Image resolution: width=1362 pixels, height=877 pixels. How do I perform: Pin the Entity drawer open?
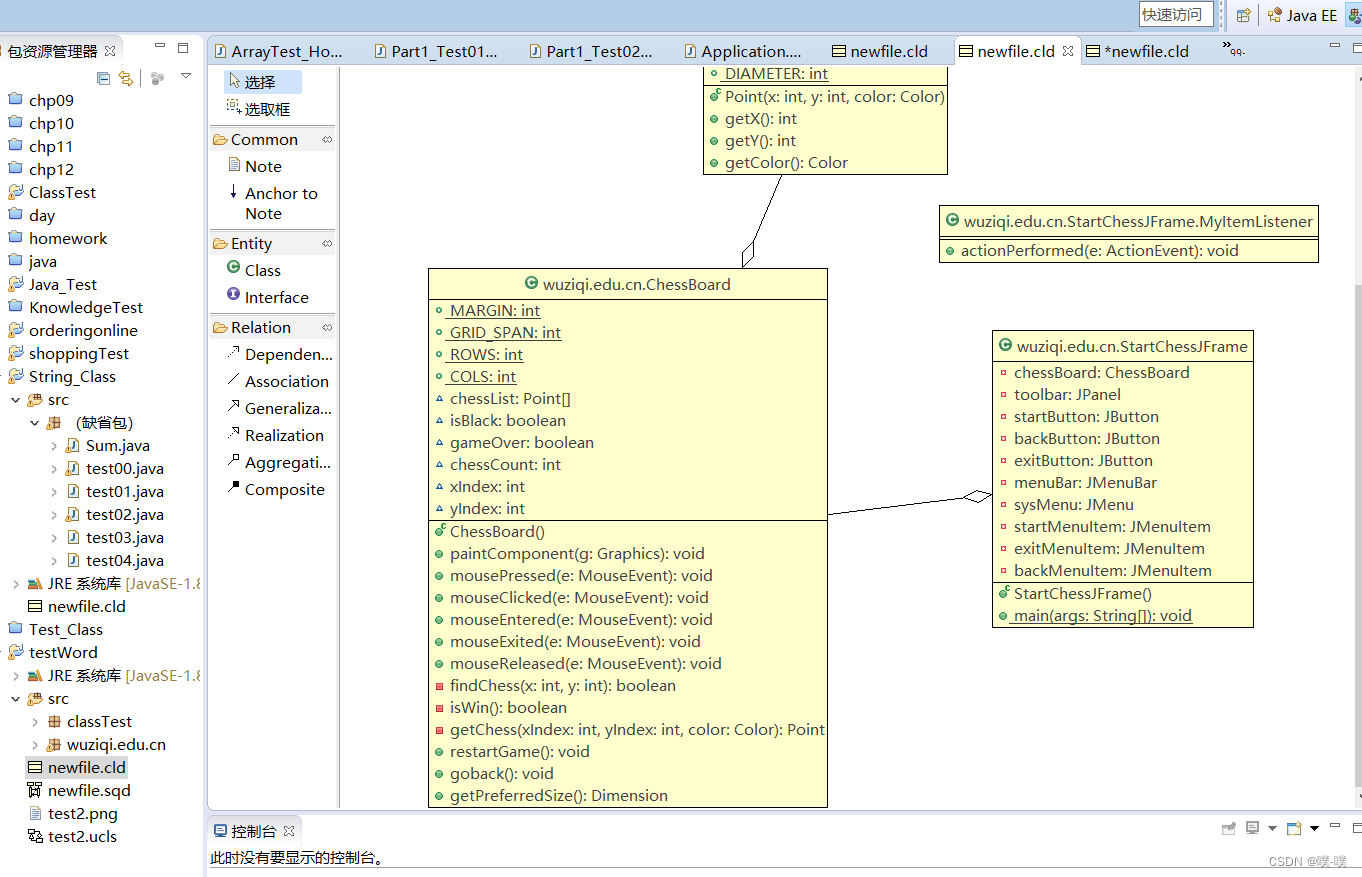tap(326, 243)
